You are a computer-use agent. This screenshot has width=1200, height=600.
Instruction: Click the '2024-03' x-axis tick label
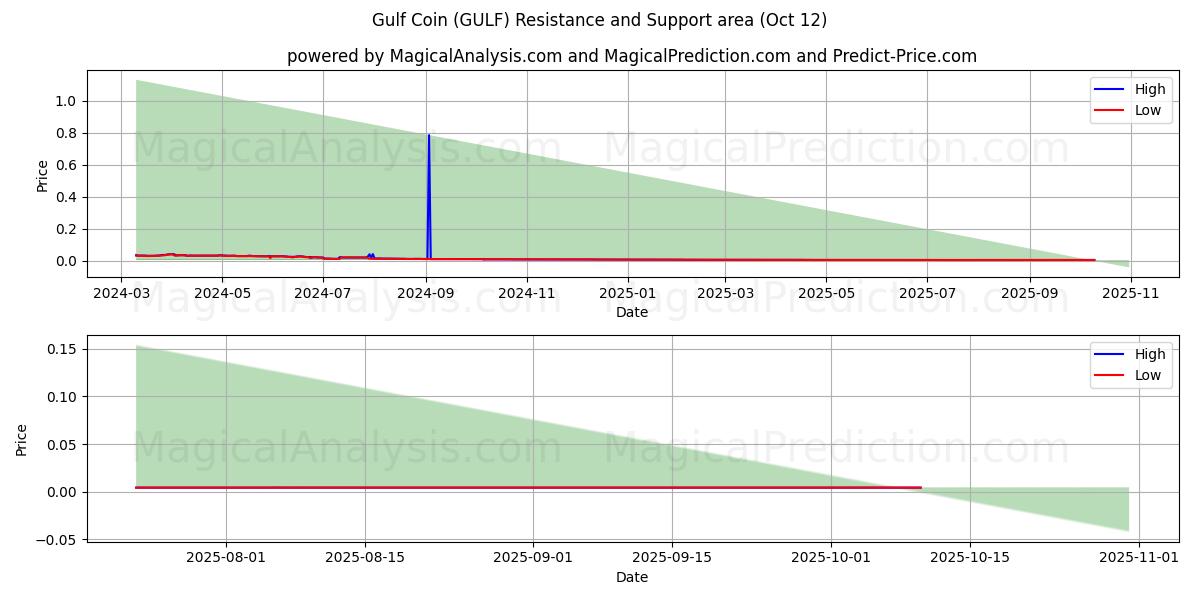[x=121, y=293]
